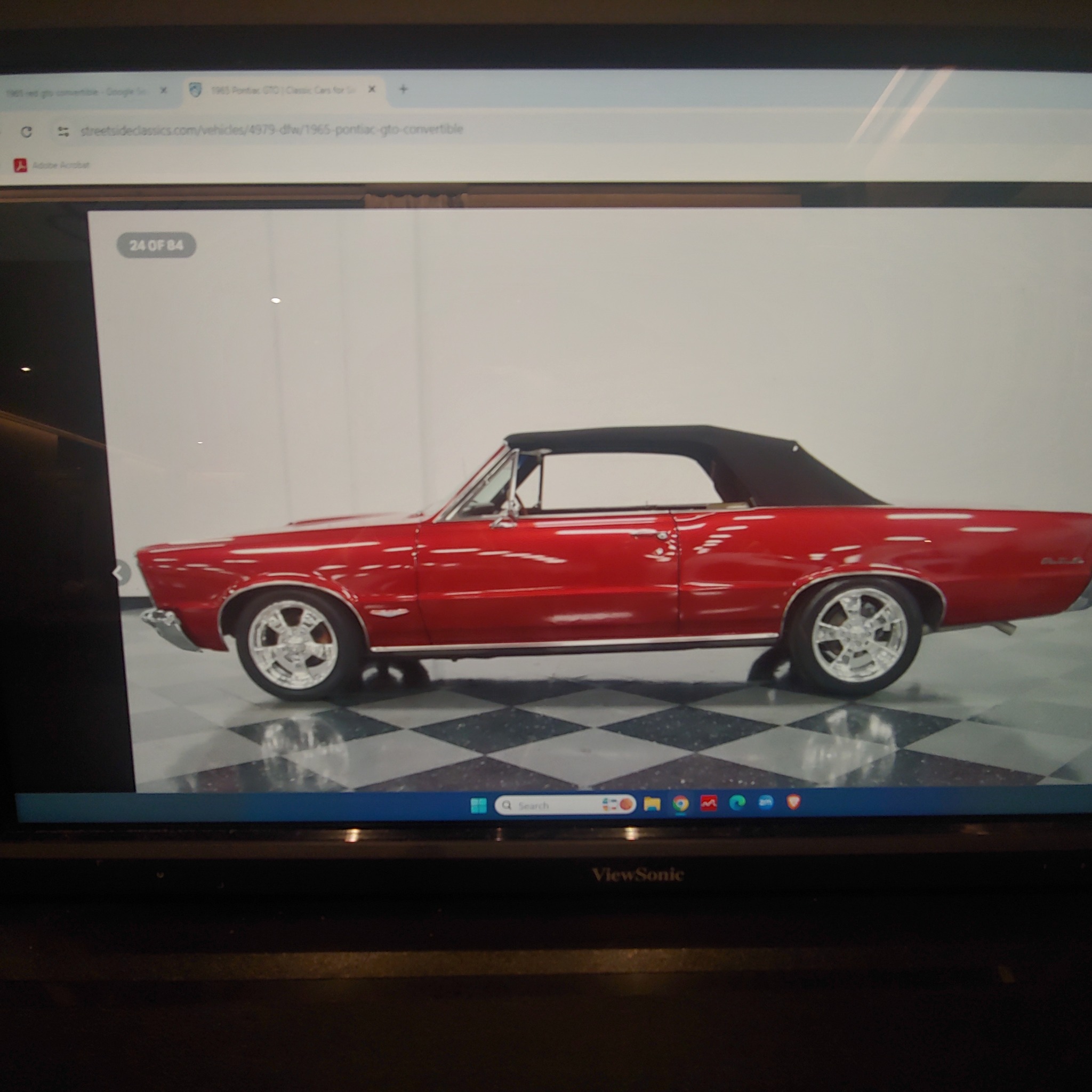The width and height of the screenshot is (1092, 1092).
Task: Open the Windows Start menu
Action: click(478, 806)
